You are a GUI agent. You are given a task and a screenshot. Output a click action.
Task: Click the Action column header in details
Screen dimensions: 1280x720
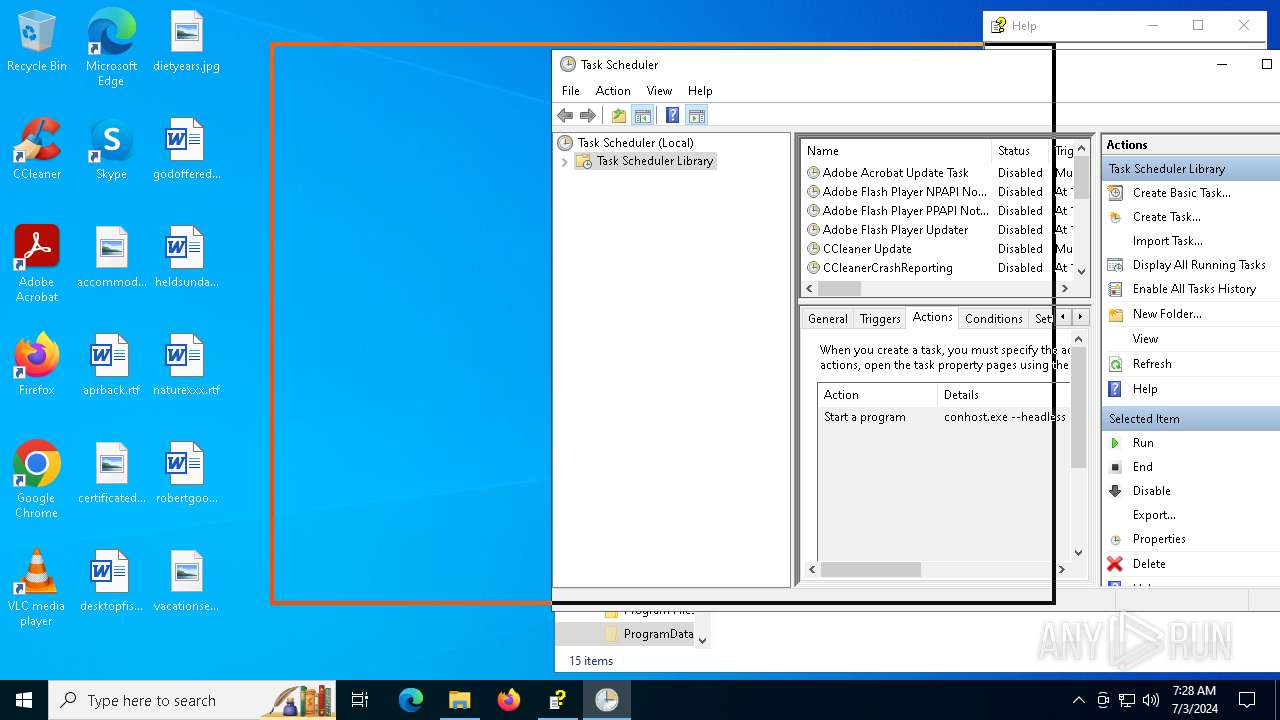pos(877,395)
